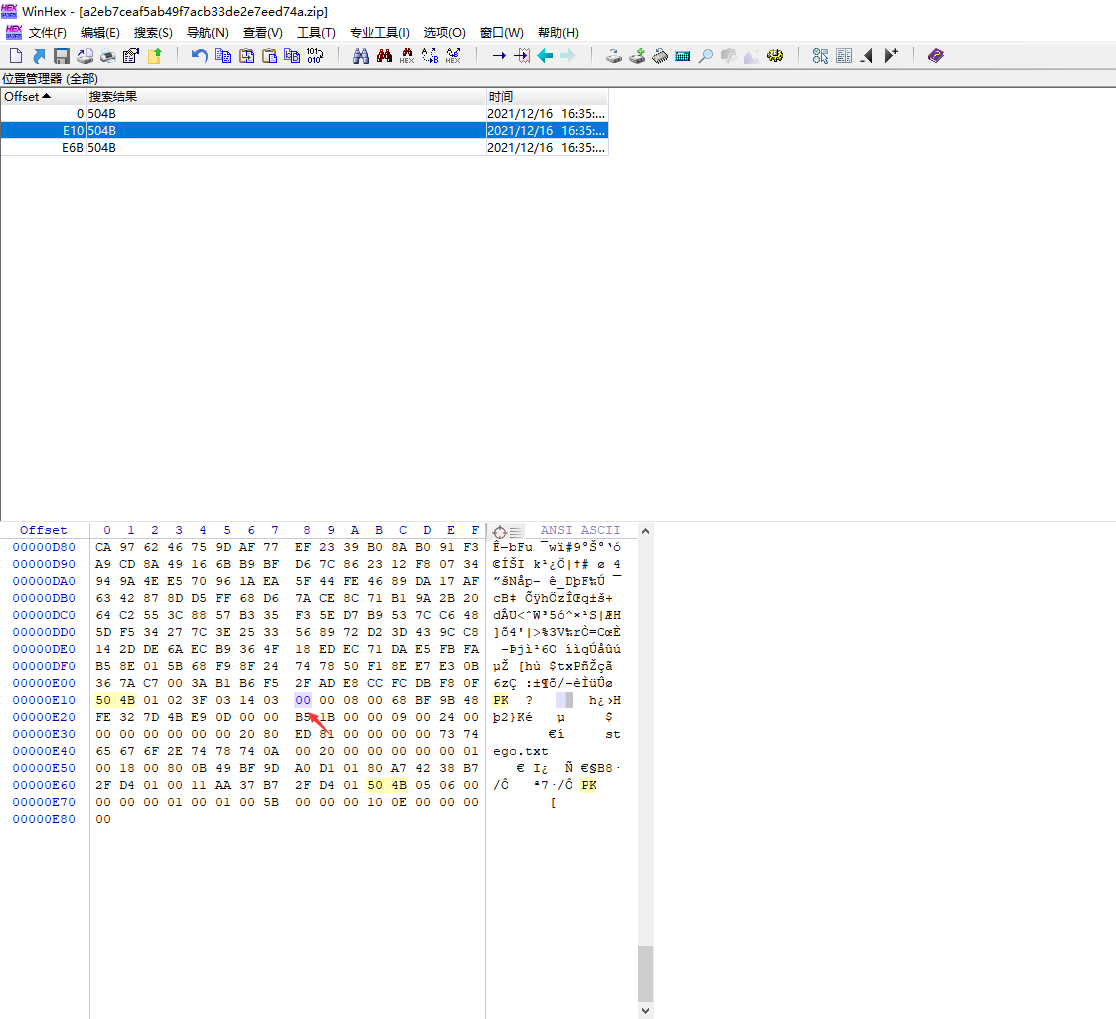1116x1019 pixels.
Task: Open the 查看(V) menu
Action: pyautogui.click(x=263, y=33)
